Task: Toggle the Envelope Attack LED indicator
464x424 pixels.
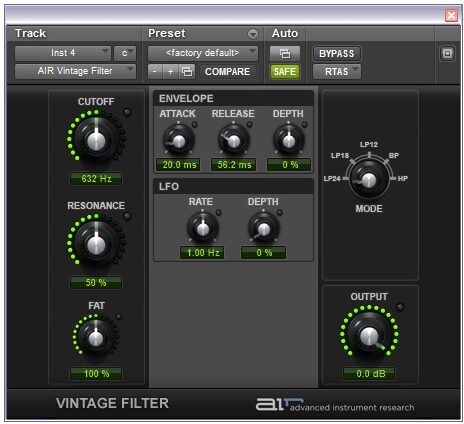Action: coord(194,124)
